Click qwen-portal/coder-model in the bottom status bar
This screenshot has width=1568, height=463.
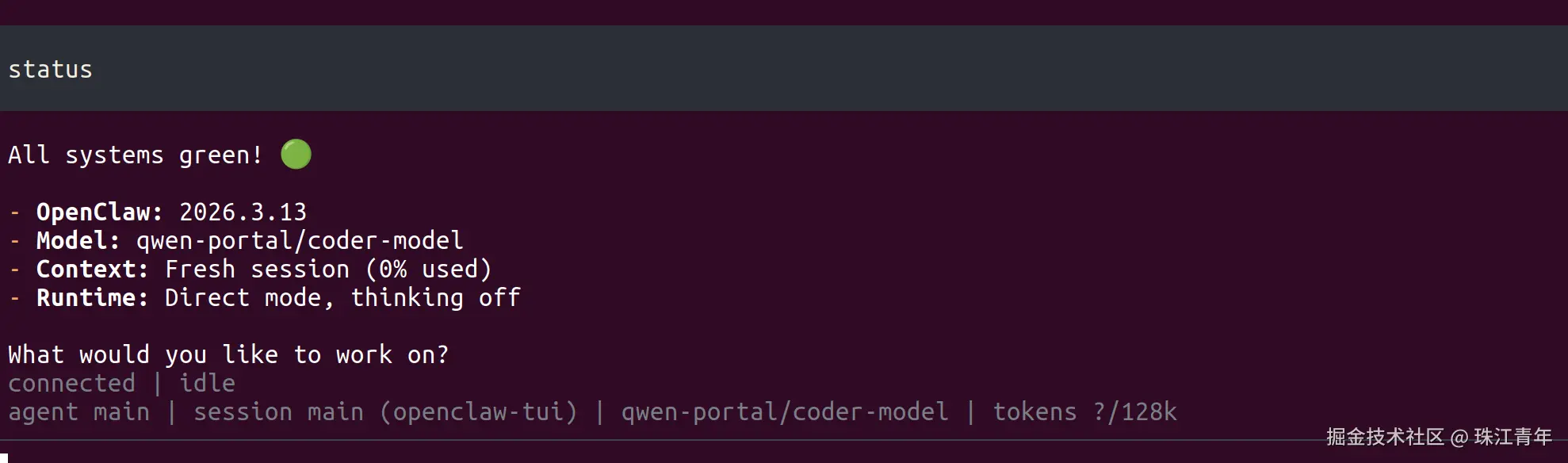point(785,412)
